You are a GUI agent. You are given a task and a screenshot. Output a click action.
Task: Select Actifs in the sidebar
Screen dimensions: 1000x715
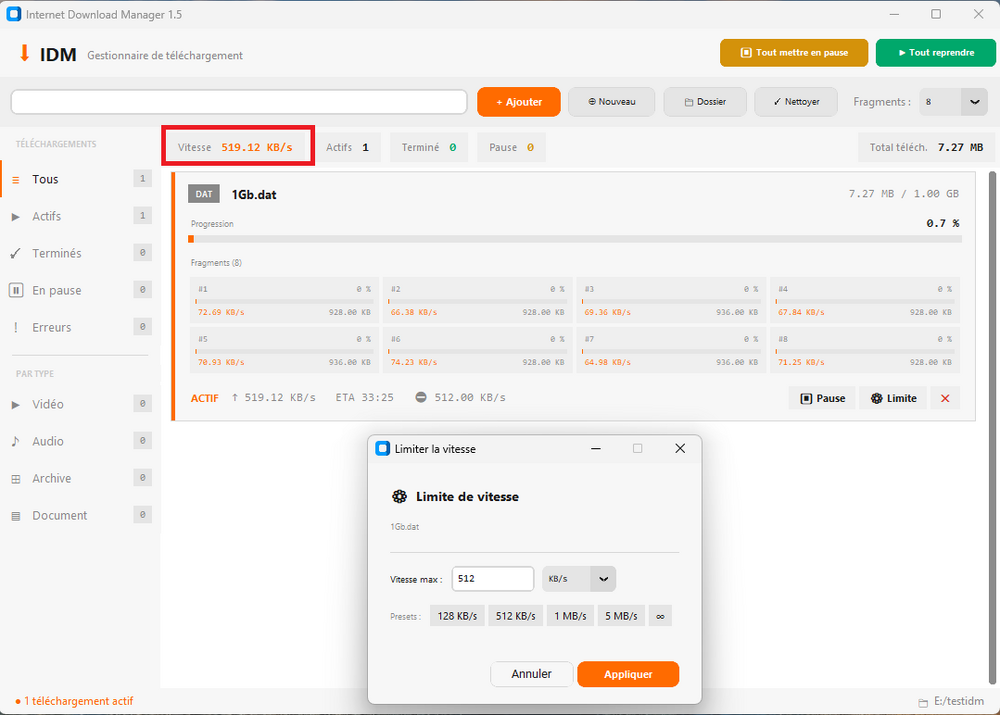[x=80, y=216]
